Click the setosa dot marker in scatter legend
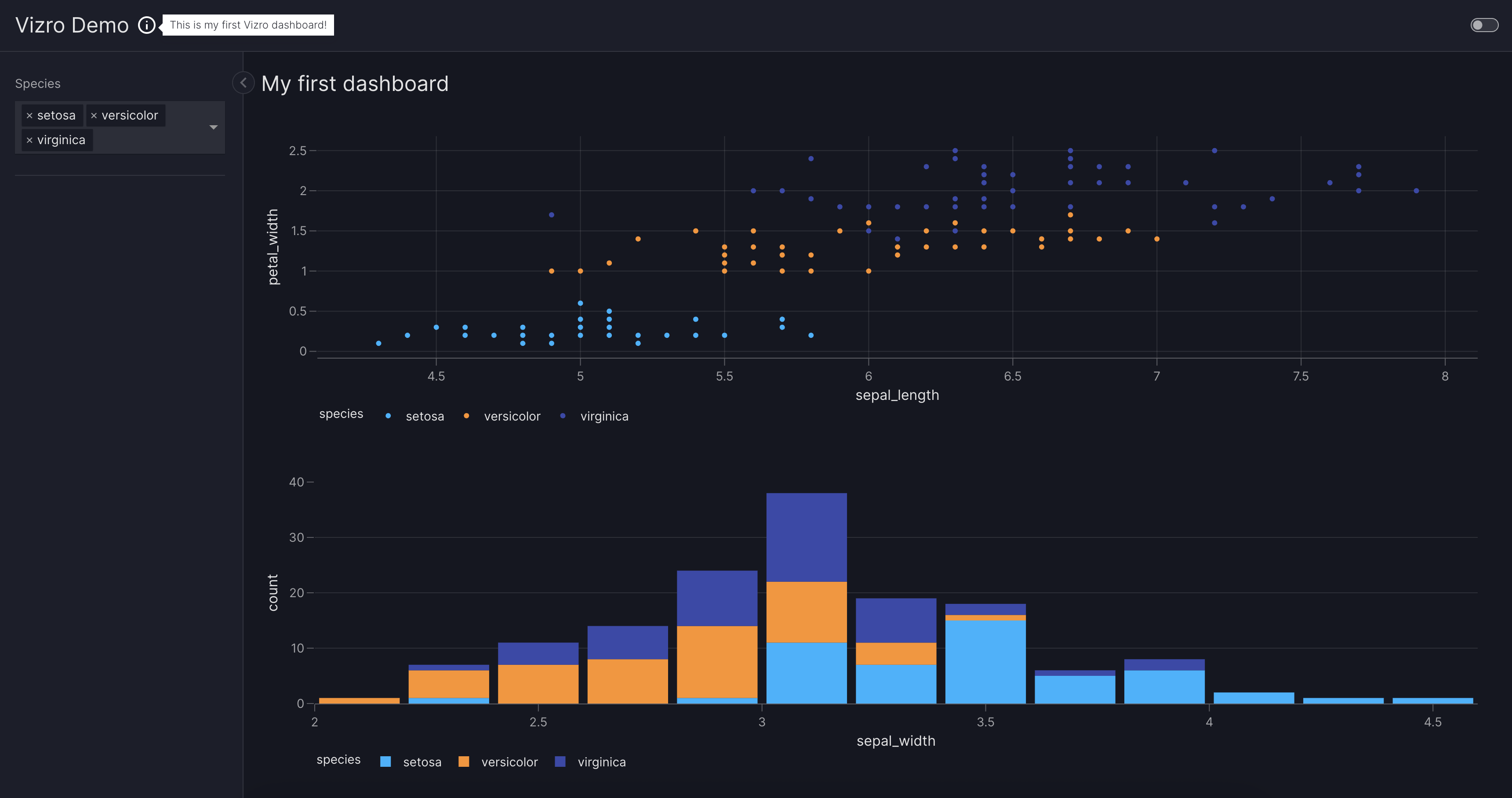 388,415
